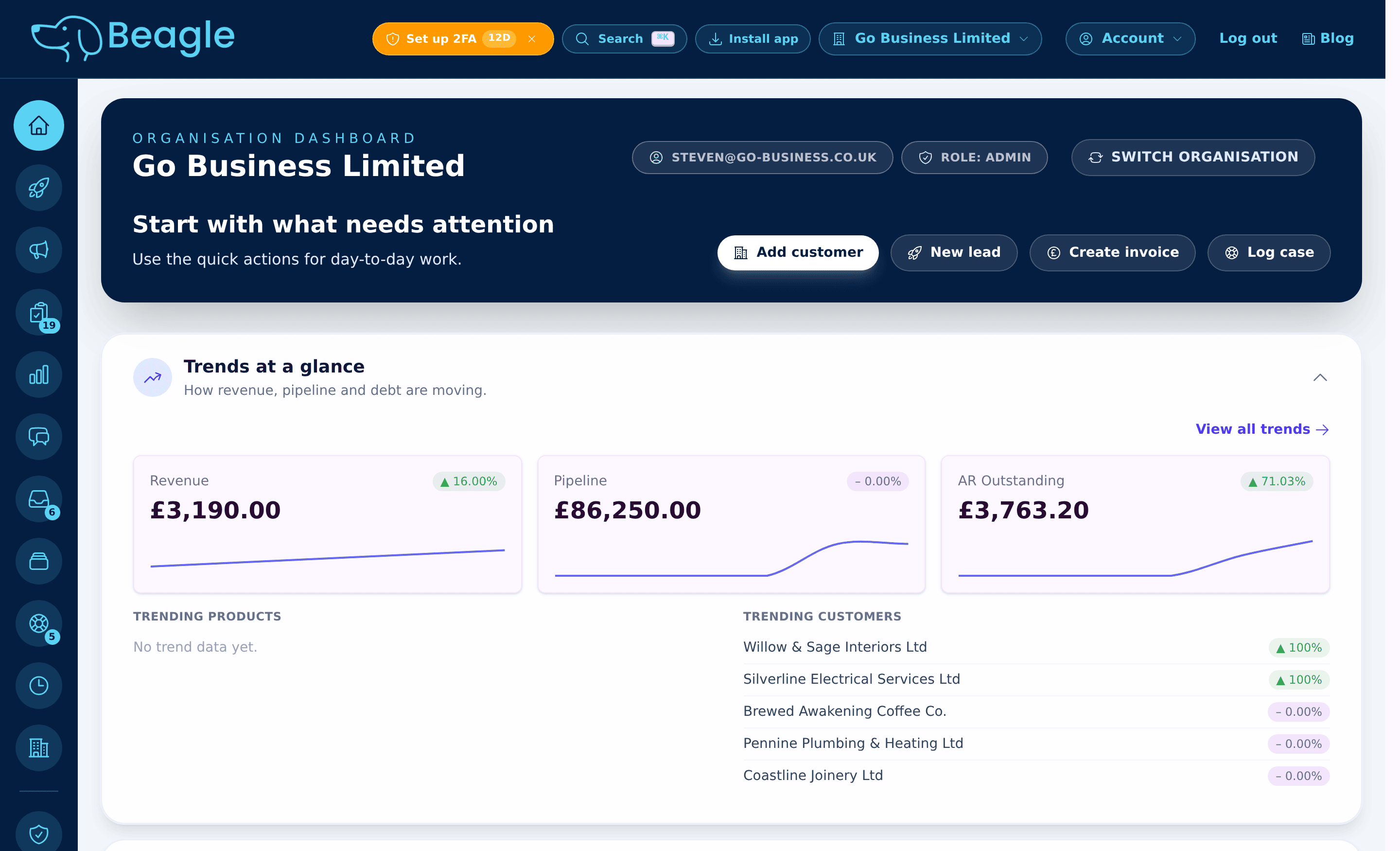Click the Trending Products heading
The image size is (1400, 851).
(x=207, y=616)
